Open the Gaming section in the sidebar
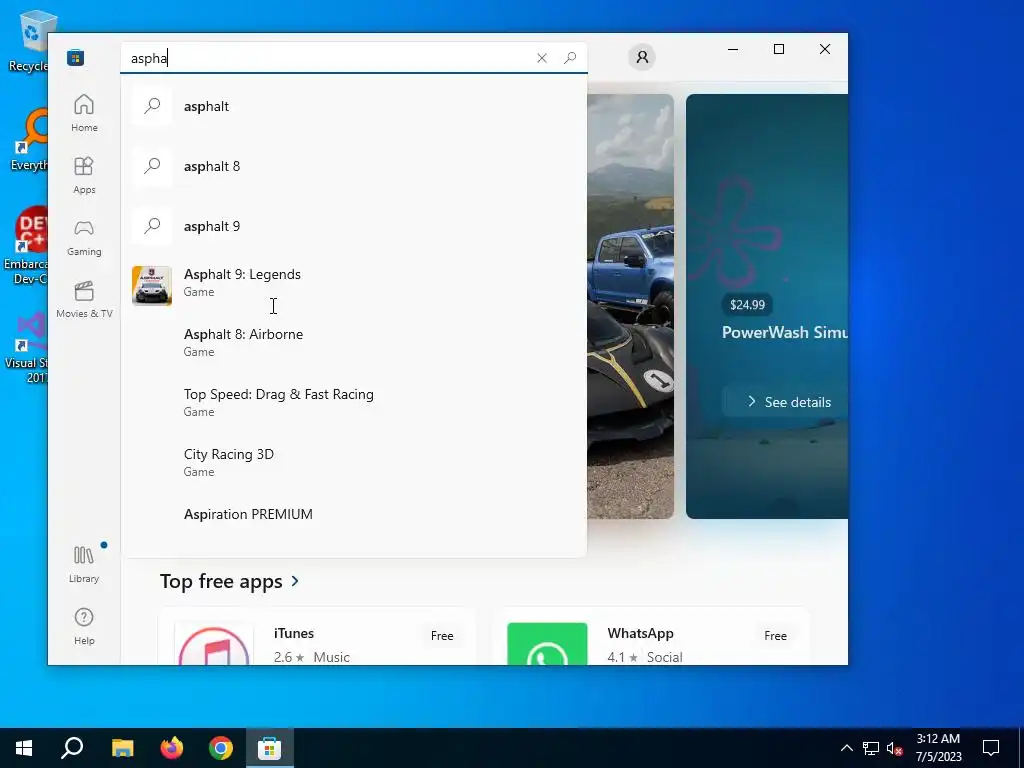The width and height of the screenshot is (1024, 768). pyautogui.click(x=84, y=238)
